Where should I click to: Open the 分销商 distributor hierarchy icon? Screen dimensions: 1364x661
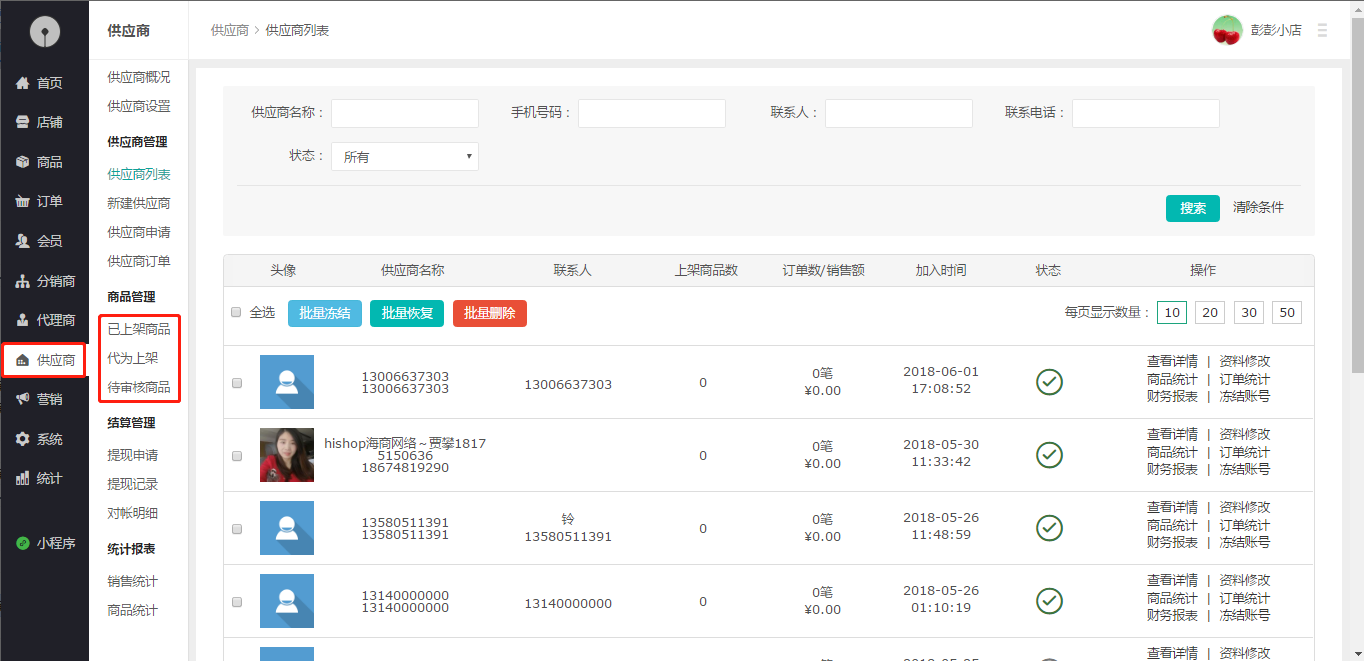click(x=22, y=281)
